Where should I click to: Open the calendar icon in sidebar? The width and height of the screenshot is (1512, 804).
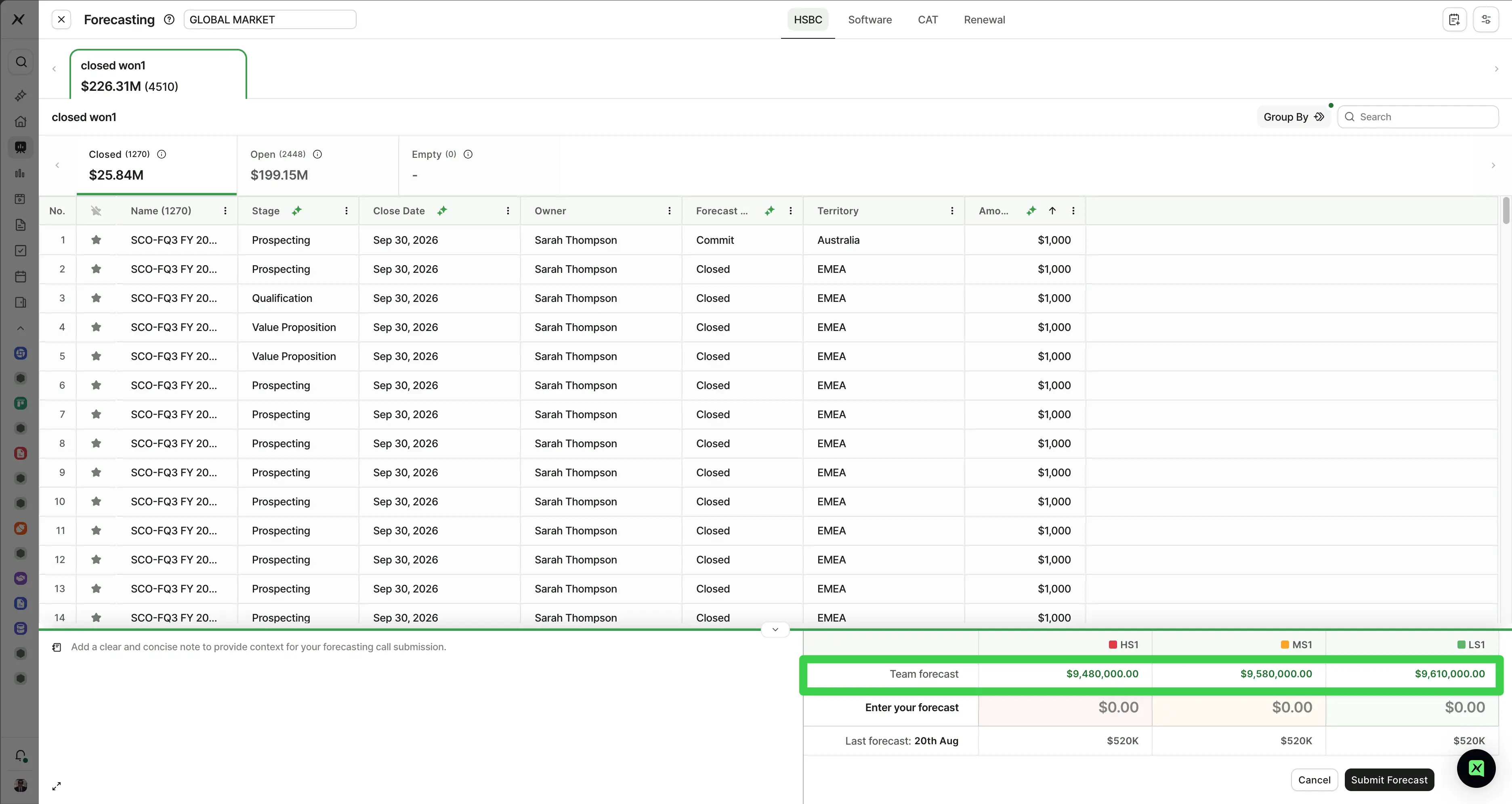21,277
